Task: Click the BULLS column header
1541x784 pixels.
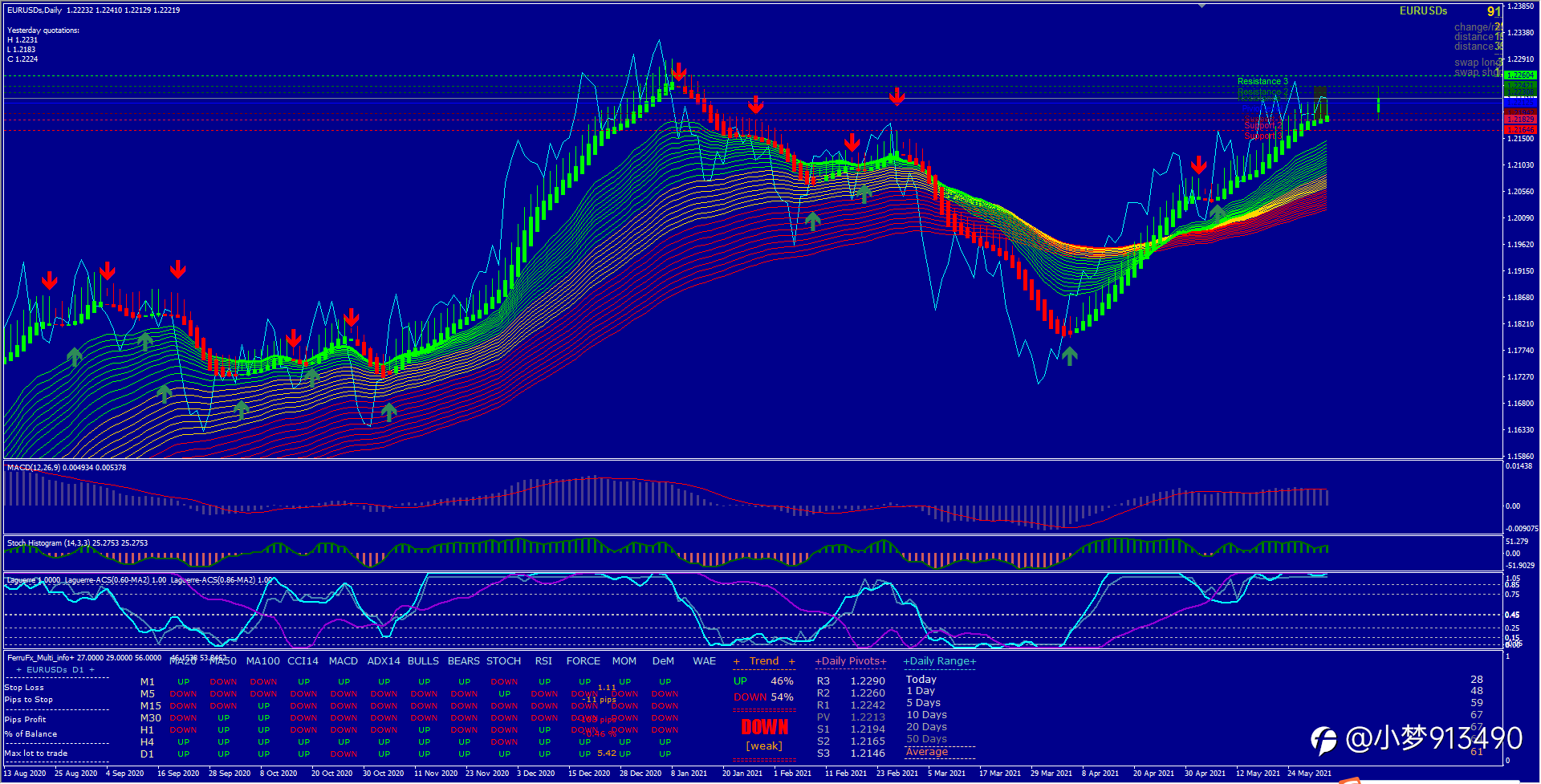Action: (424, 661)
